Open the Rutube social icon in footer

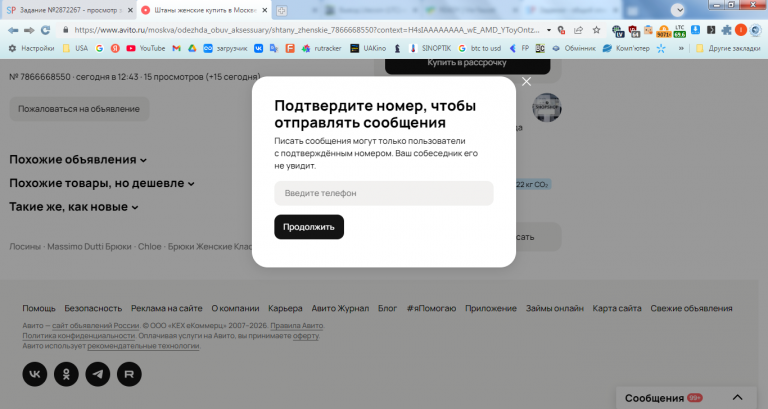[129, 374]
